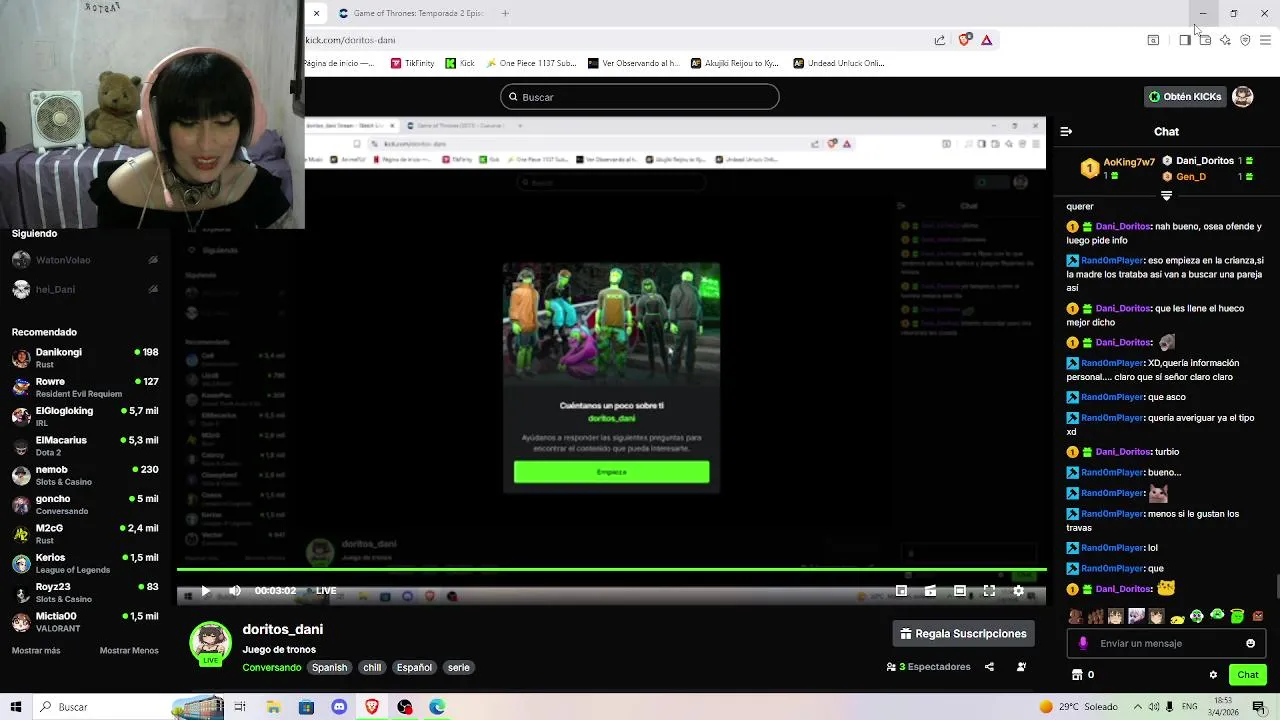Image resolution: width=1280 pixels, height=720 pixels.
Task: Open Akujiki Reijou bookmark
Action: tap(734, 63)
